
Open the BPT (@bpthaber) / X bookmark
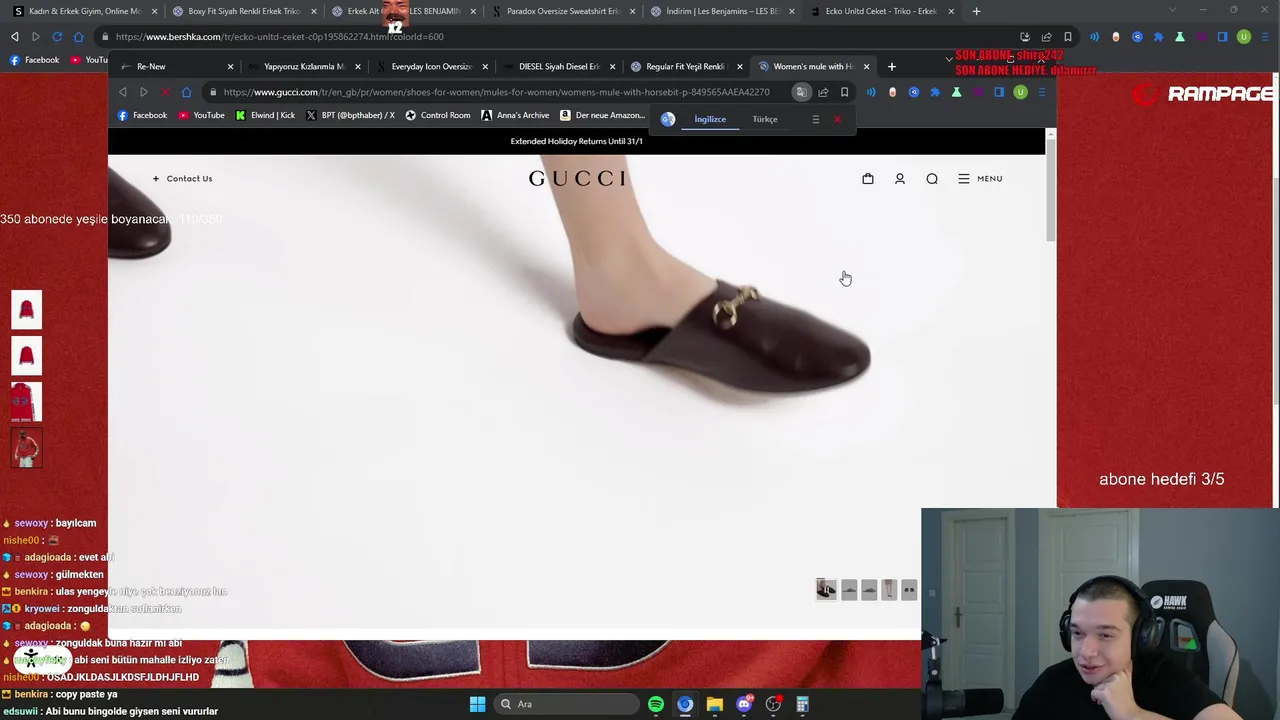pos(350,115)
